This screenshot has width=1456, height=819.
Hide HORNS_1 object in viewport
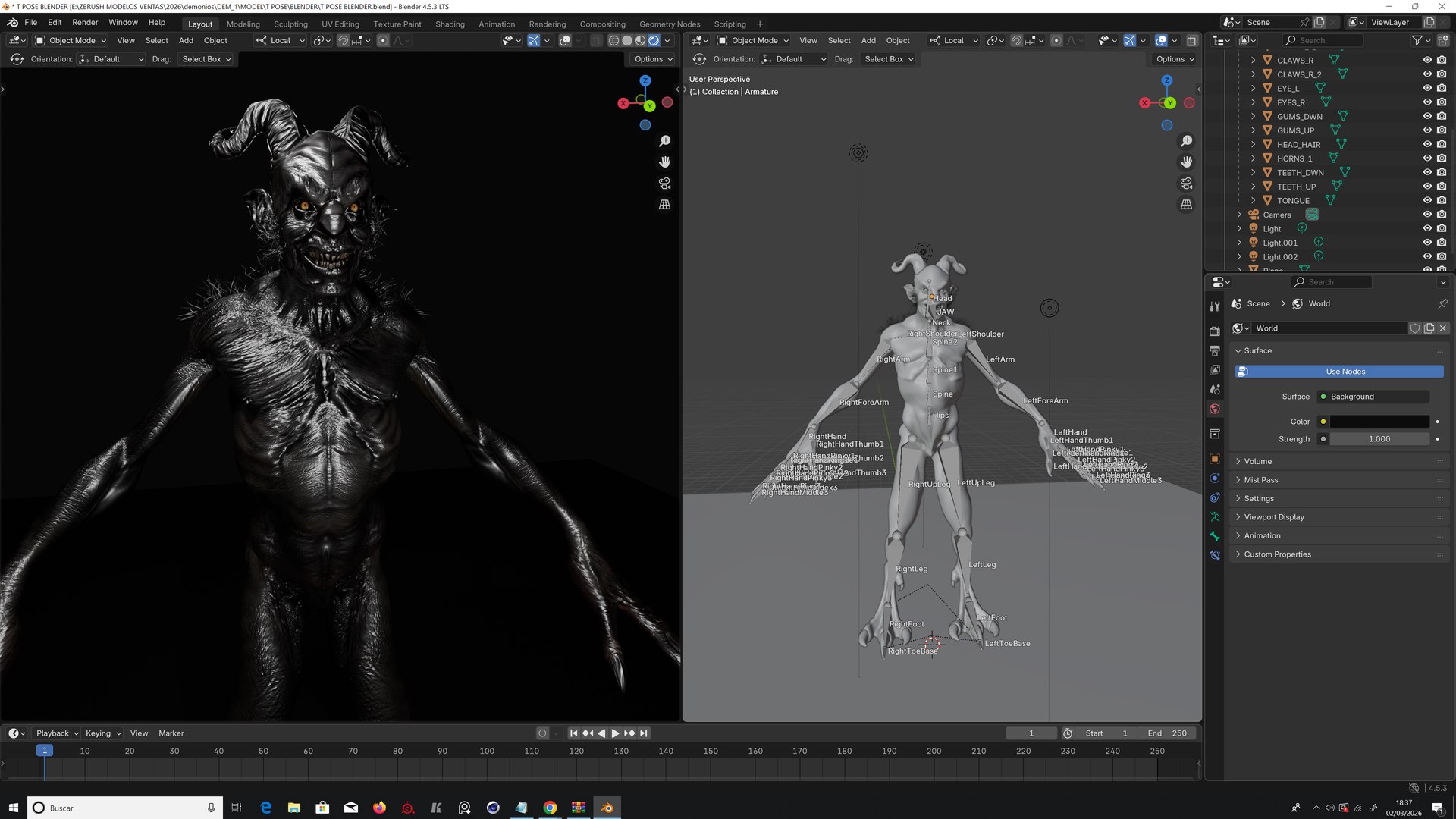point(1427,158)
